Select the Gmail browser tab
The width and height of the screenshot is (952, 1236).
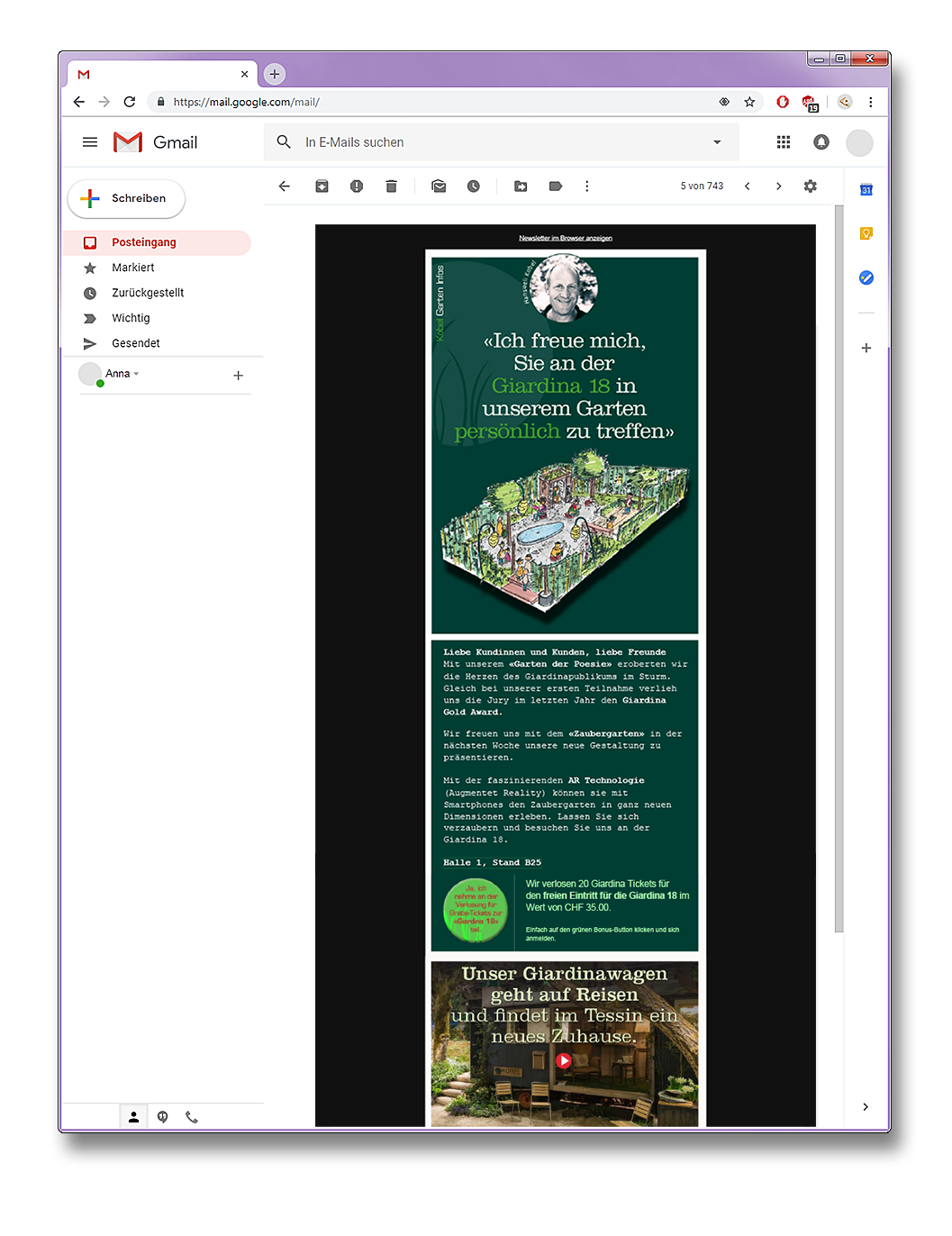pyautogui.click(x=162, y=74)
